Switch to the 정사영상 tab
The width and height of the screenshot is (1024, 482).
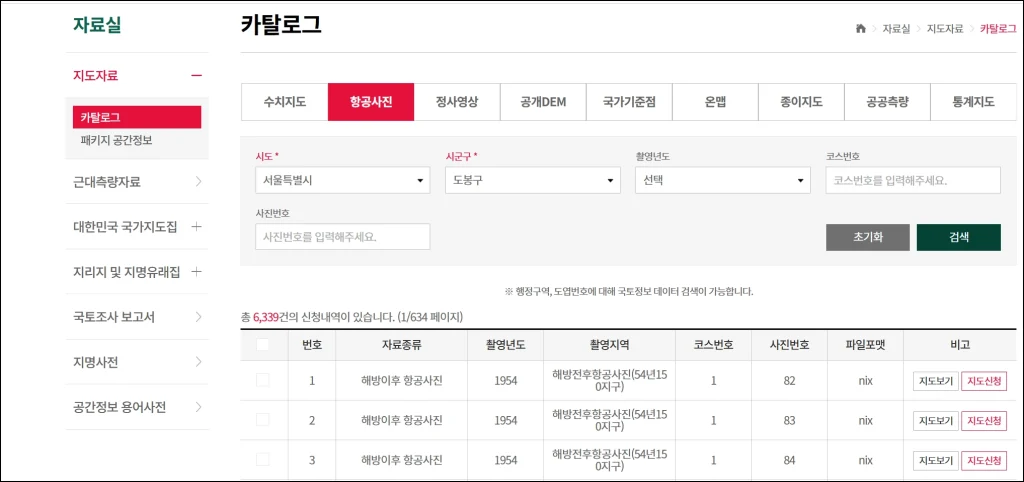tap(457, 102)
